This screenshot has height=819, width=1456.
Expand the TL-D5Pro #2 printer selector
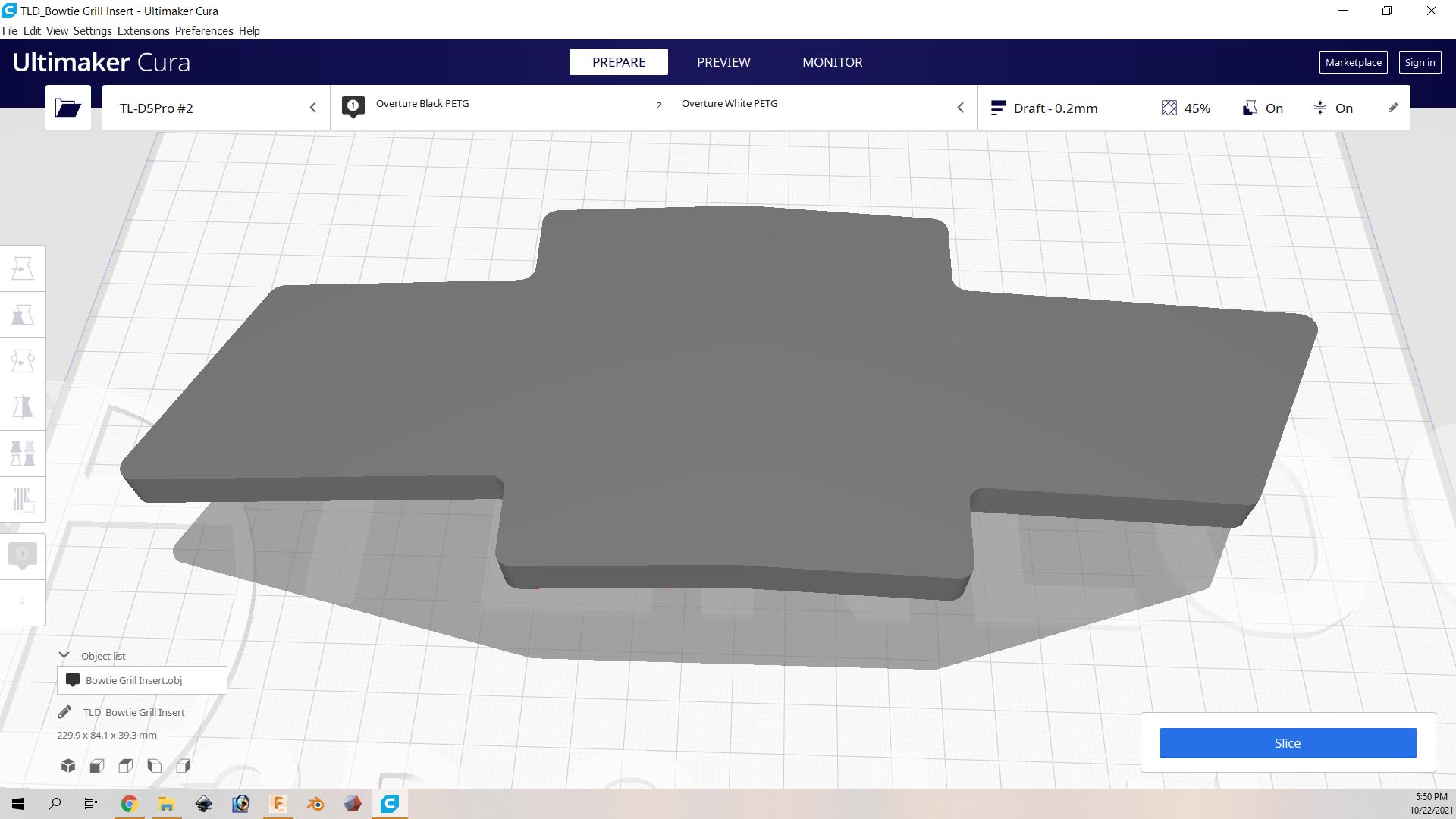point(312,108)
